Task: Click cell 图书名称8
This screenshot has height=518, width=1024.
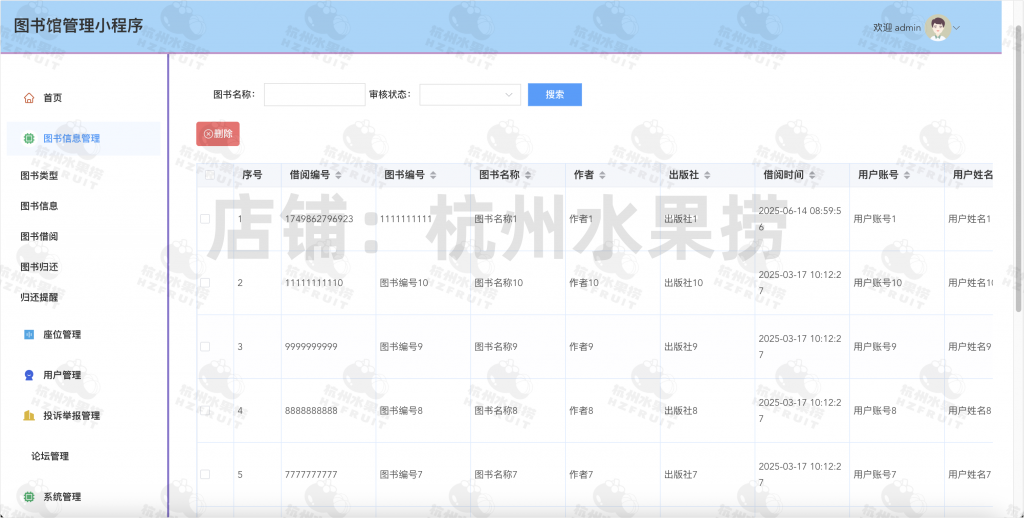Action: (496, 411)
